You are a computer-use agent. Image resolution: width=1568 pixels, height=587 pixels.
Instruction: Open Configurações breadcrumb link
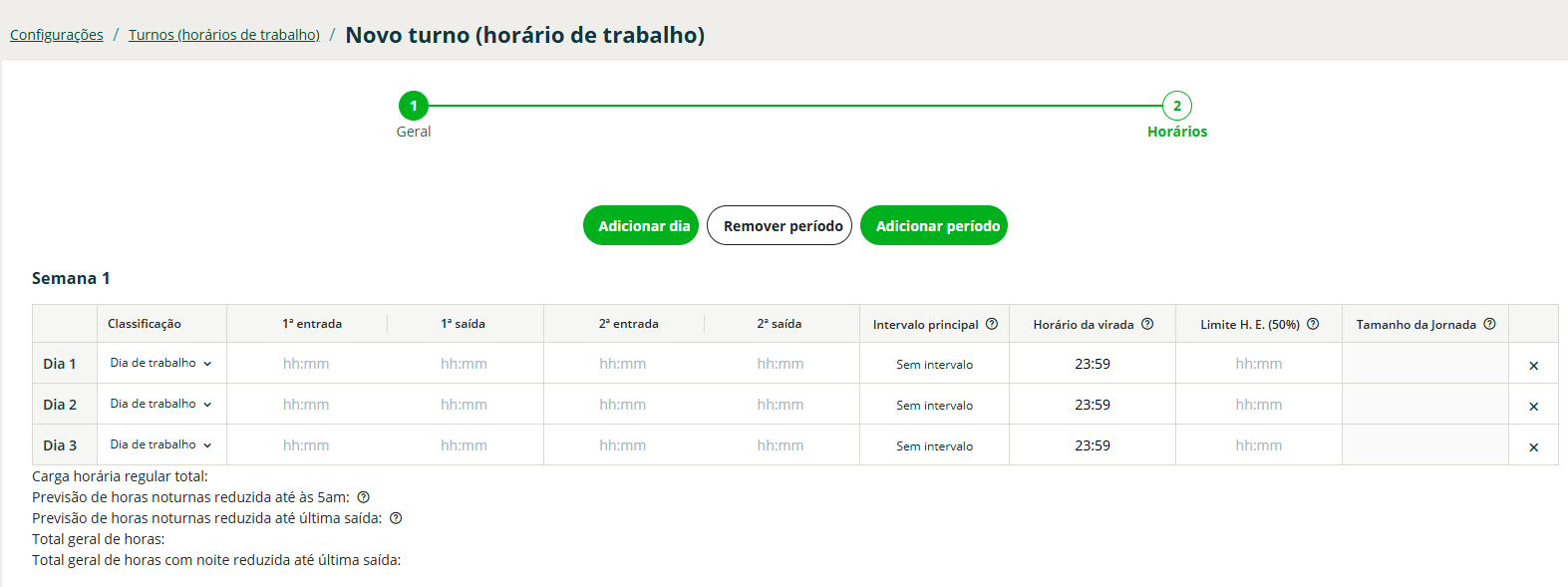(x=57, y=35)
